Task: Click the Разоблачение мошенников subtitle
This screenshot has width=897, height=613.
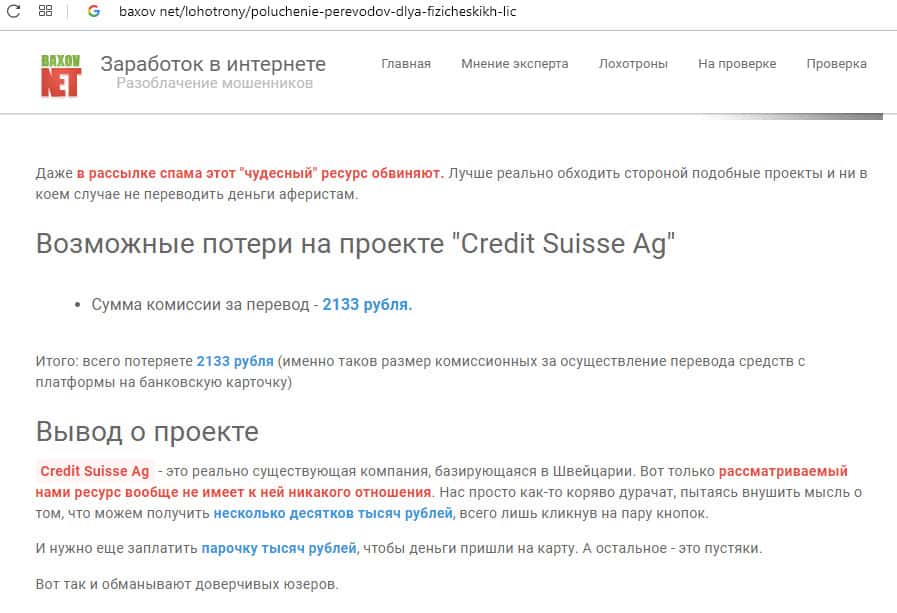Action: pyautogui.click(x=215, y=83)
